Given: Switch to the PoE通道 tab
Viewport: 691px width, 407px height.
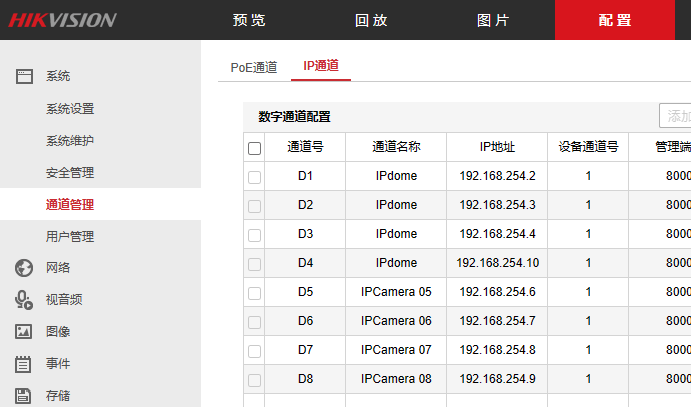Looking at the screenshot, I should pos(253,67).
